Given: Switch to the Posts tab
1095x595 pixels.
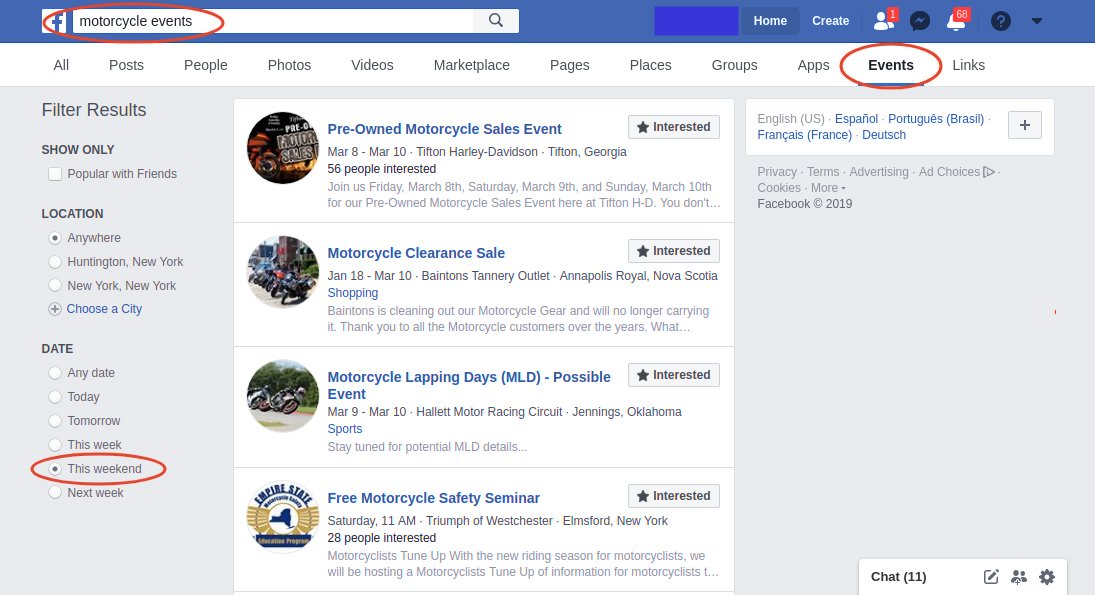Looking at the screenshot, I should (x=126, y=65).
